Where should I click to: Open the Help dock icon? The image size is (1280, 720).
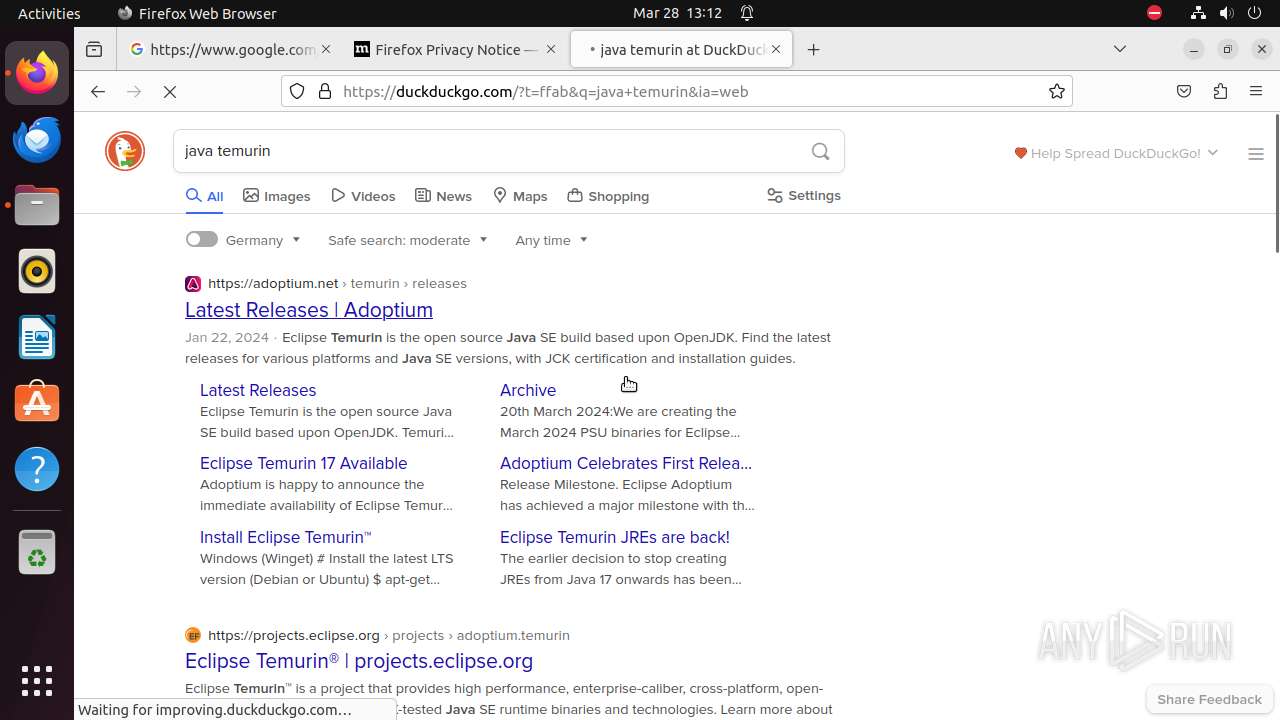37,469
